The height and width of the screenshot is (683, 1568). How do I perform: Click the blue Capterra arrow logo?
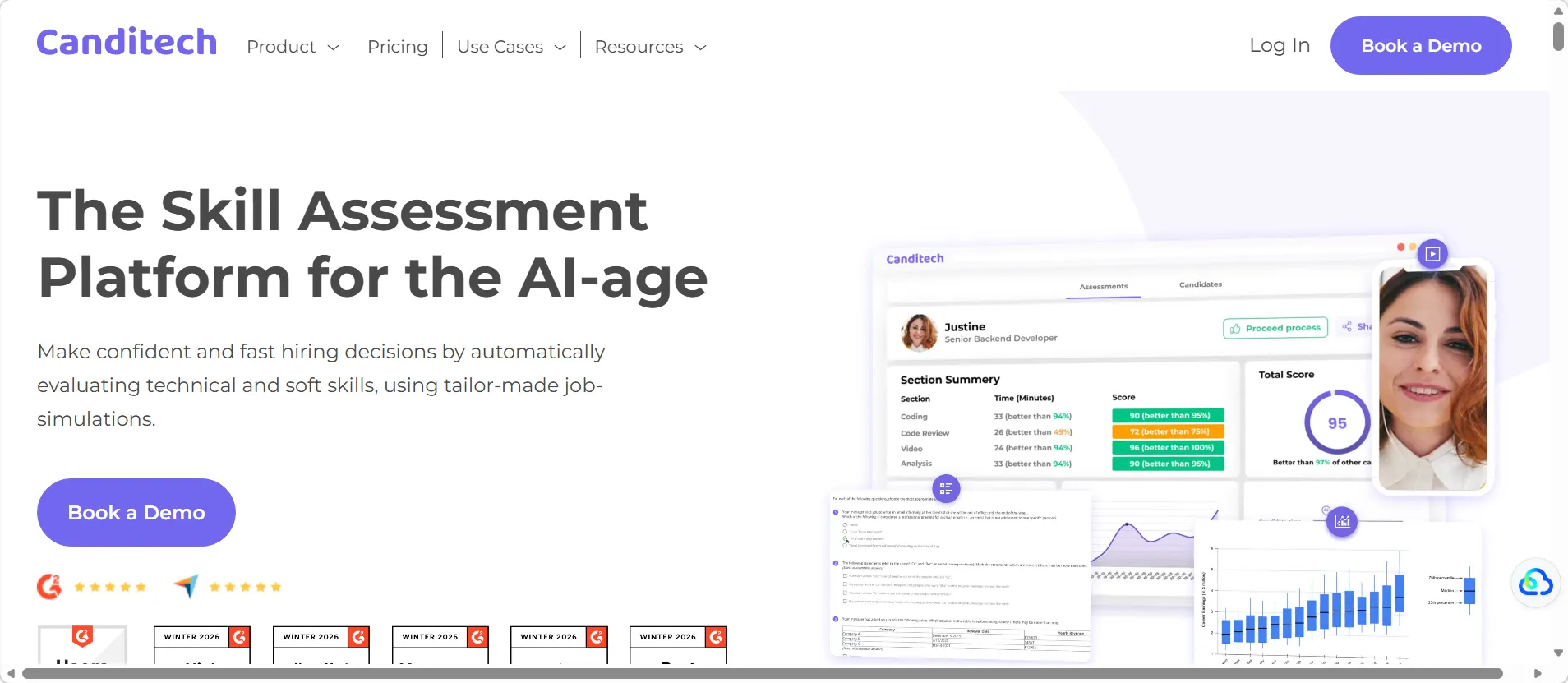[x=187, y=586]
